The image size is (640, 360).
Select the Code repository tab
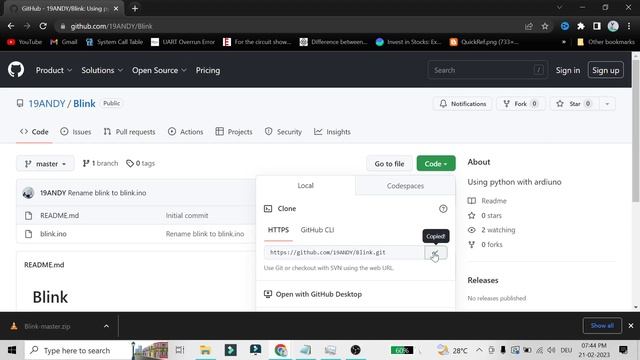[34, 131]
